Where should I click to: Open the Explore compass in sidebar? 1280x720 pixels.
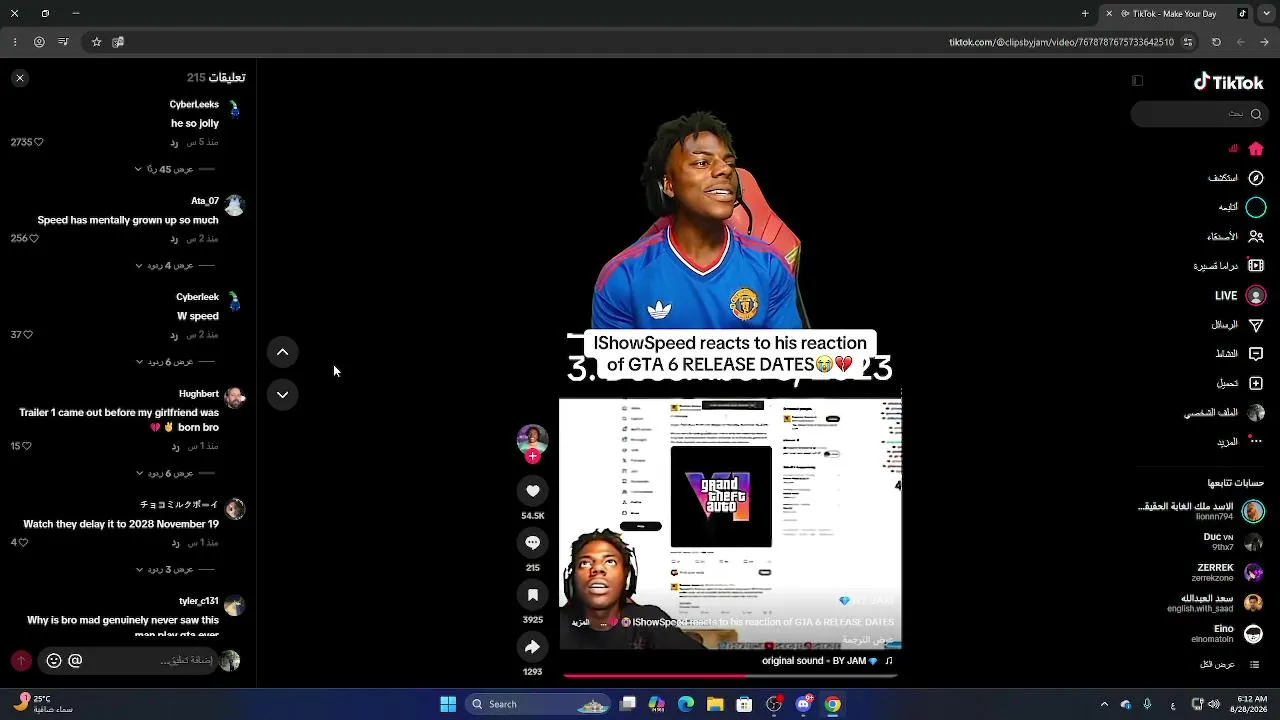(1256, 178)
